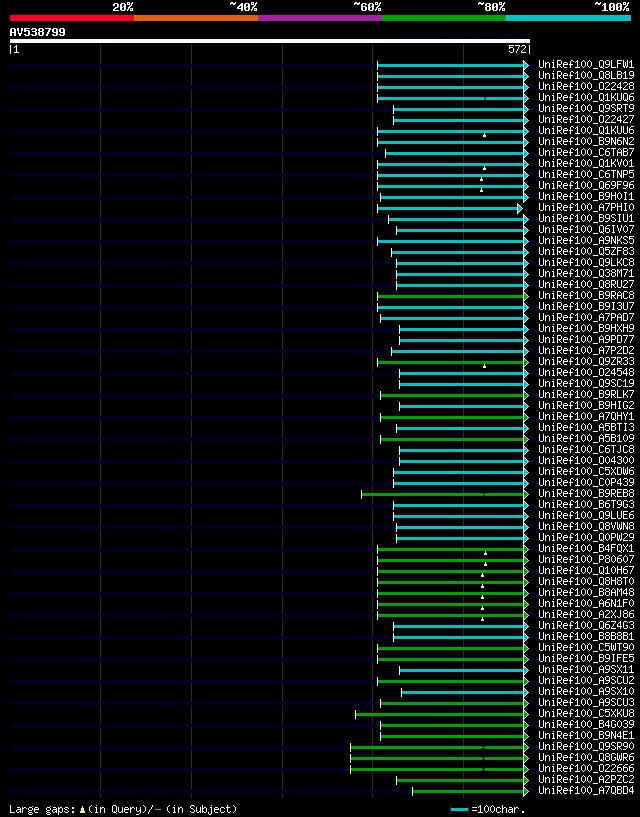View UniRef100_C6TJC8 alignment
The image size is (640, 817).
pos(586,449)
